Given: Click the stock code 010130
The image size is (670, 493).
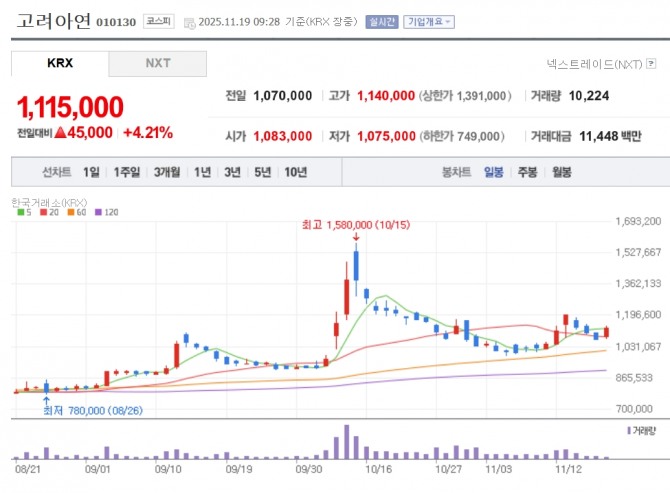Looking at the screenshot, I should 116,22.
